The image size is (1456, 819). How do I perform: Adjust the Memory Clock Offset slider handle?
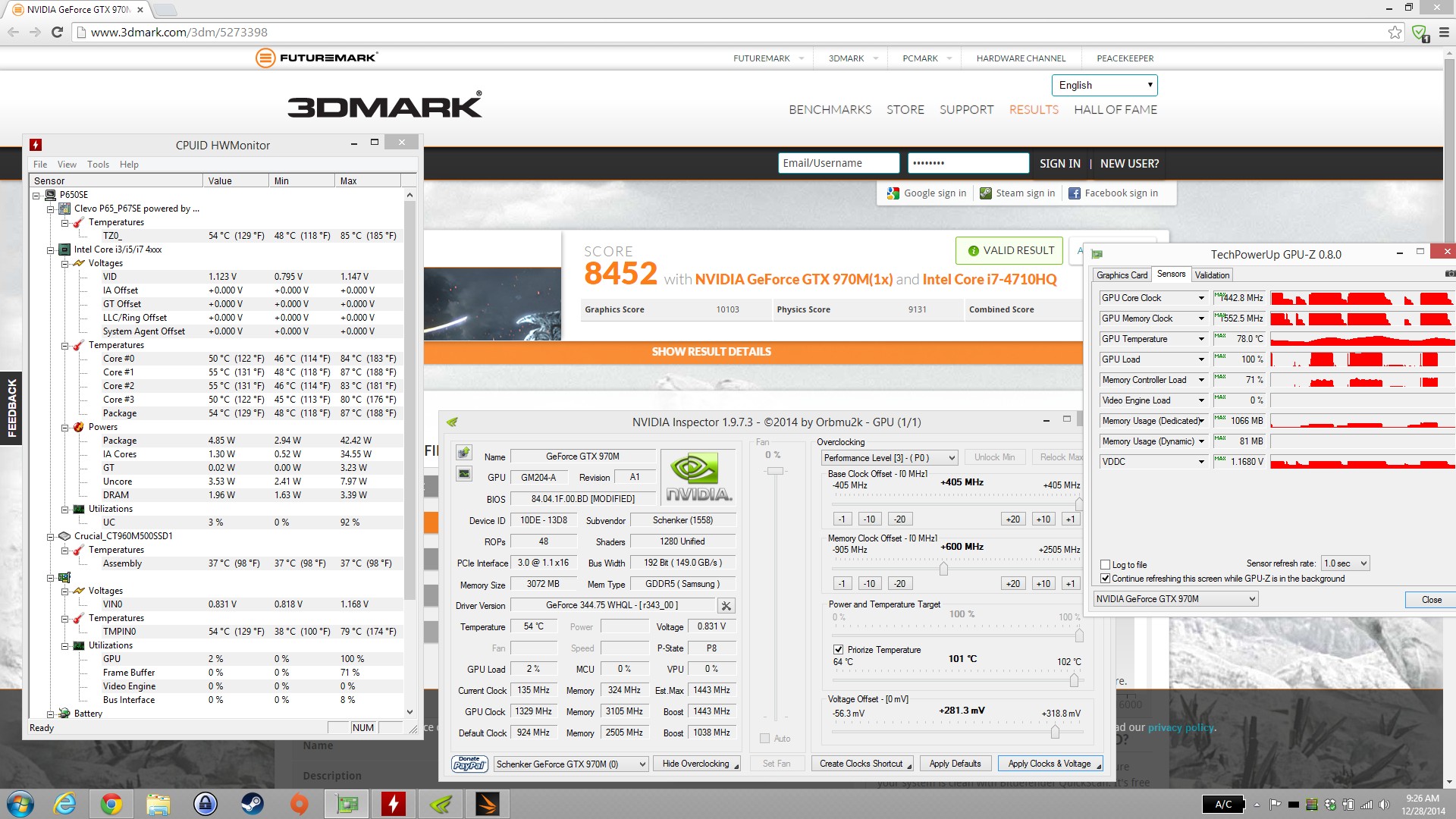(x=943, y=568)
